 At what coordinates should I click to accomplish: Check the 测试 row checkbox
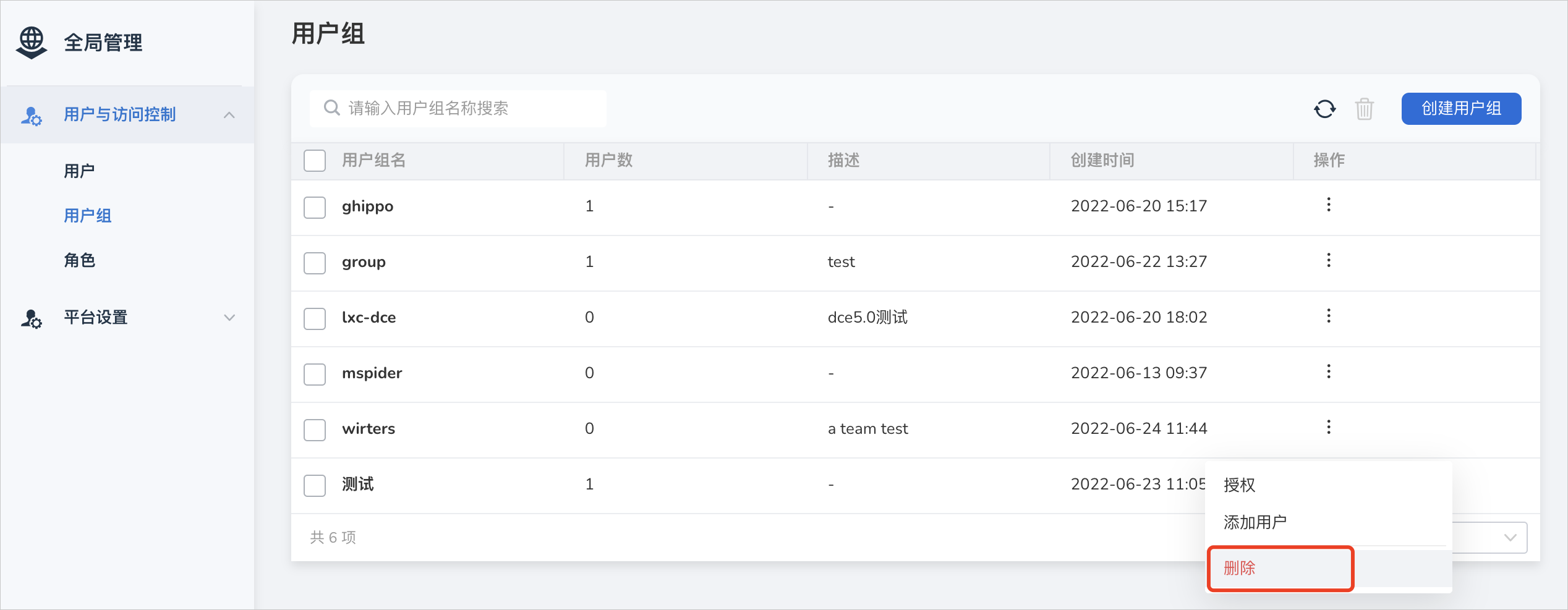coord(315,486)
